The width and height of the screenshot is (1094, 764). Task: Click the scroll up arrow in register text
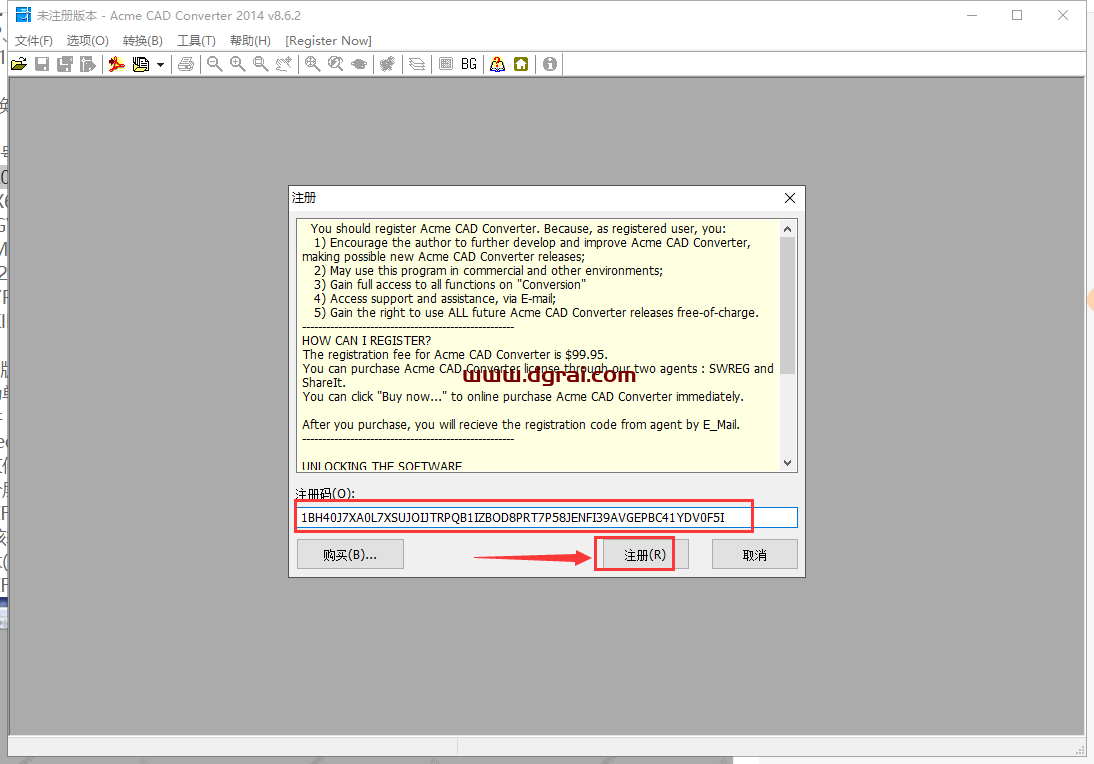788,229
